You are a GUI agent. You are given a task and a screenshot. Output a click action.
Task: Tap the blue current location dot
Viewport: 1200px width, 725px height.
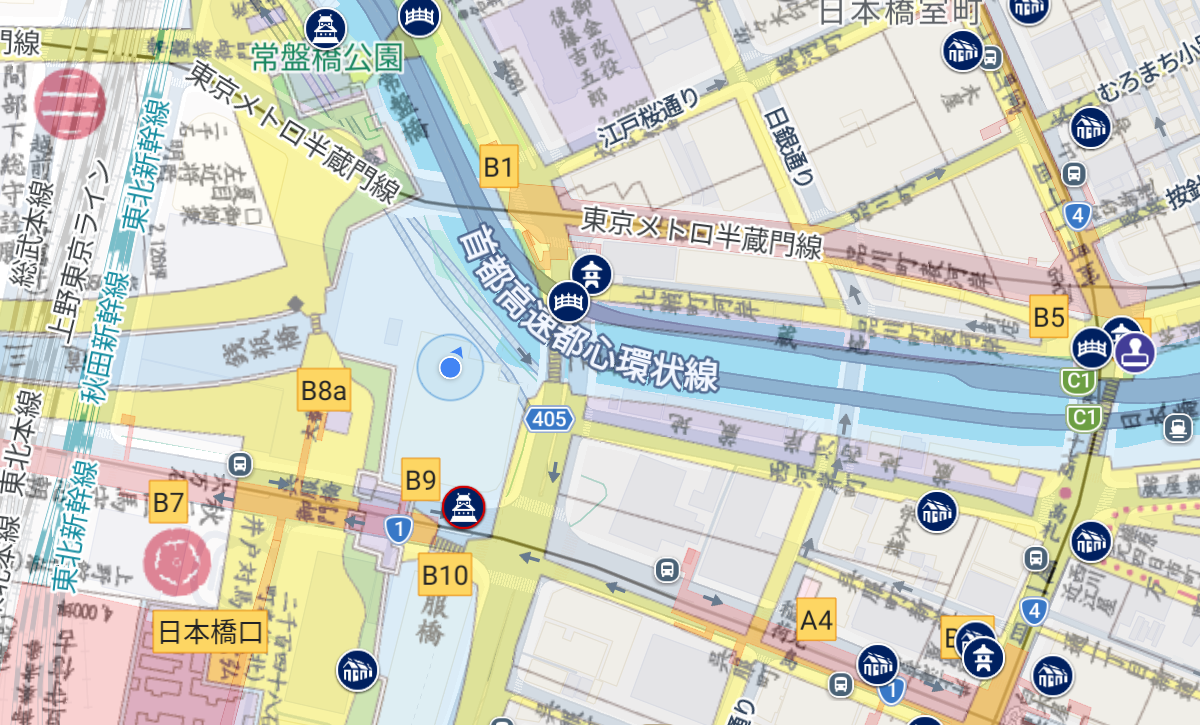pos(450,370)
